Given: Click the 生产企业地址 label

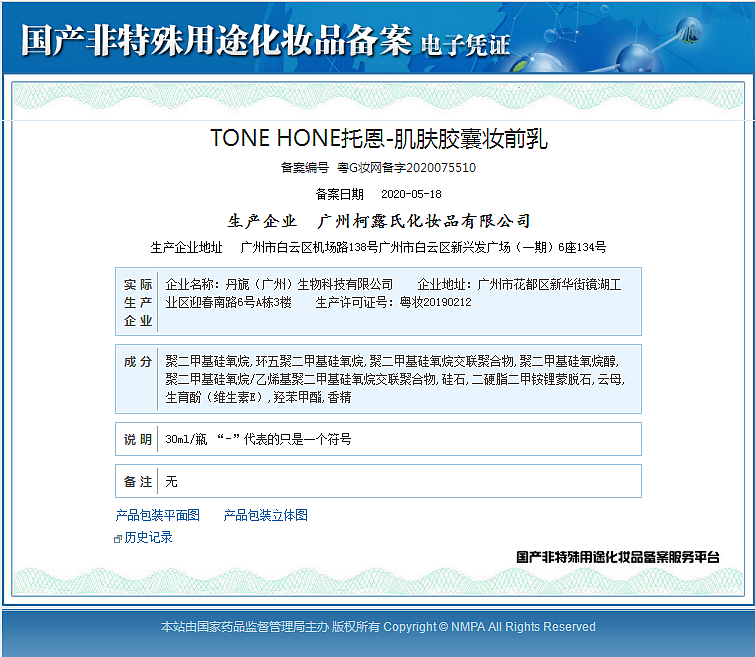Looking at the screenshot, I should [186, 248].
